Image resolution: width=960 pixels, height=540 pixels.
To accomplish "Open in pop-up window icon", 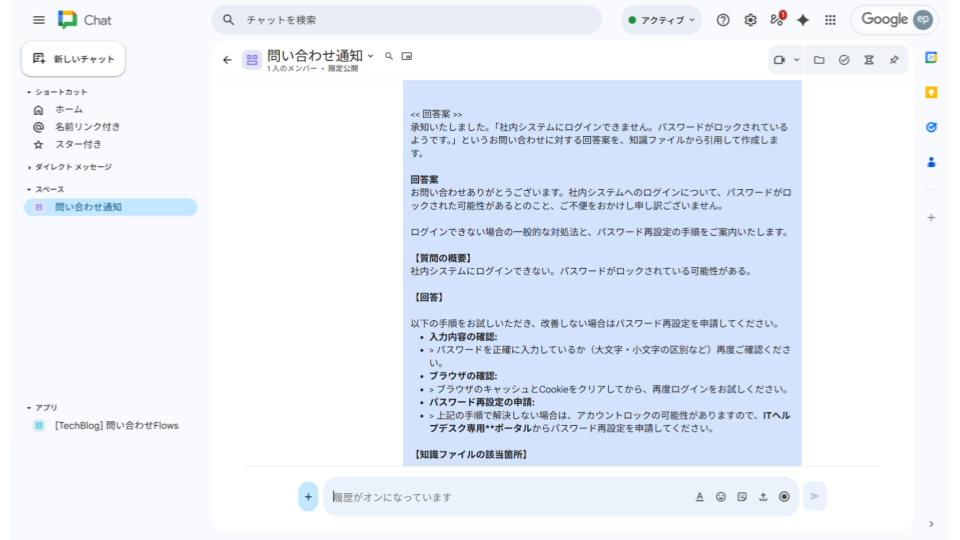I will pyautogui.click(x=407, y=56).
